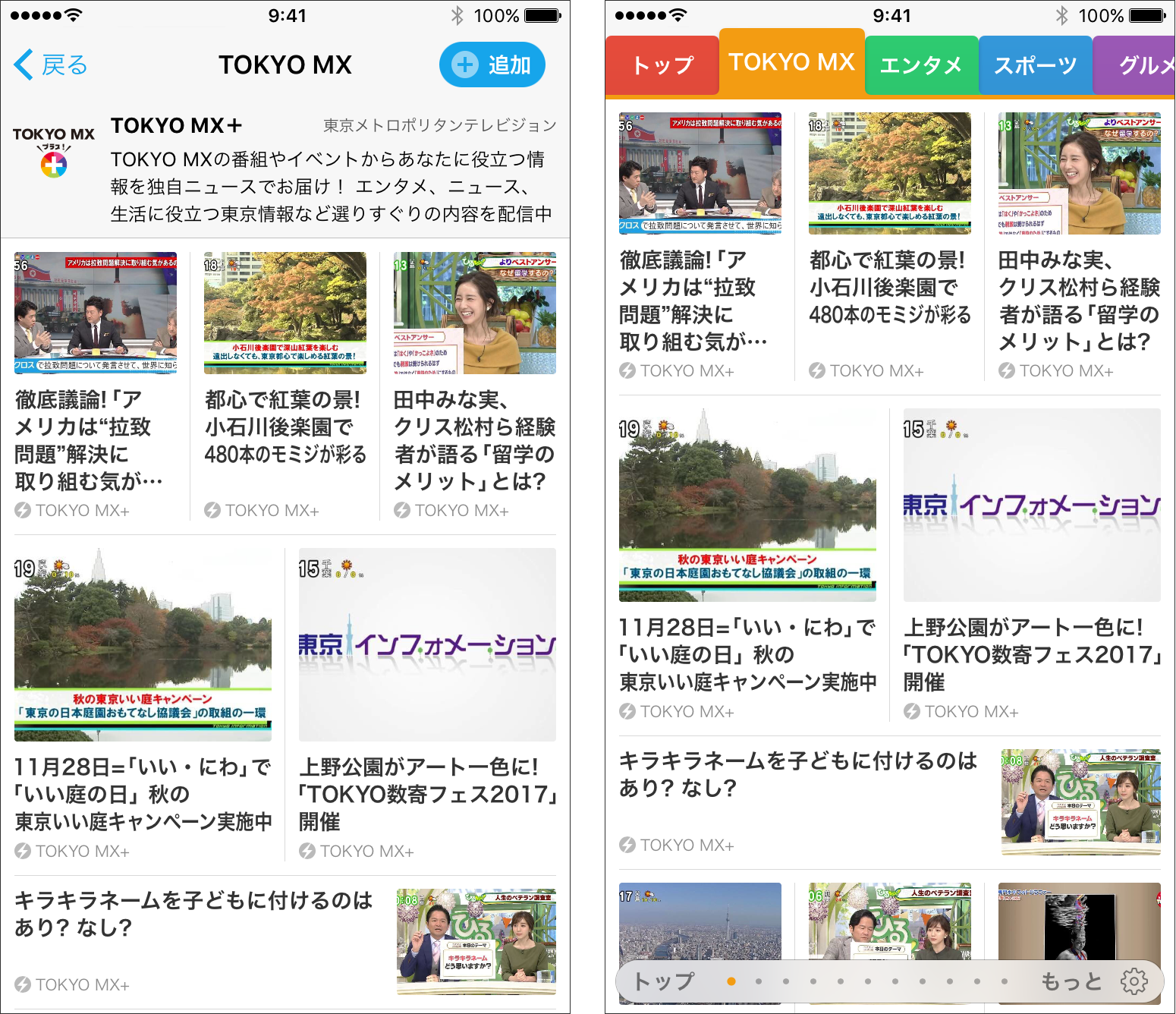The image size is (1176, 1014).
Task: Tap the back chevron labeled 戻る
Action: pos(51,65)
